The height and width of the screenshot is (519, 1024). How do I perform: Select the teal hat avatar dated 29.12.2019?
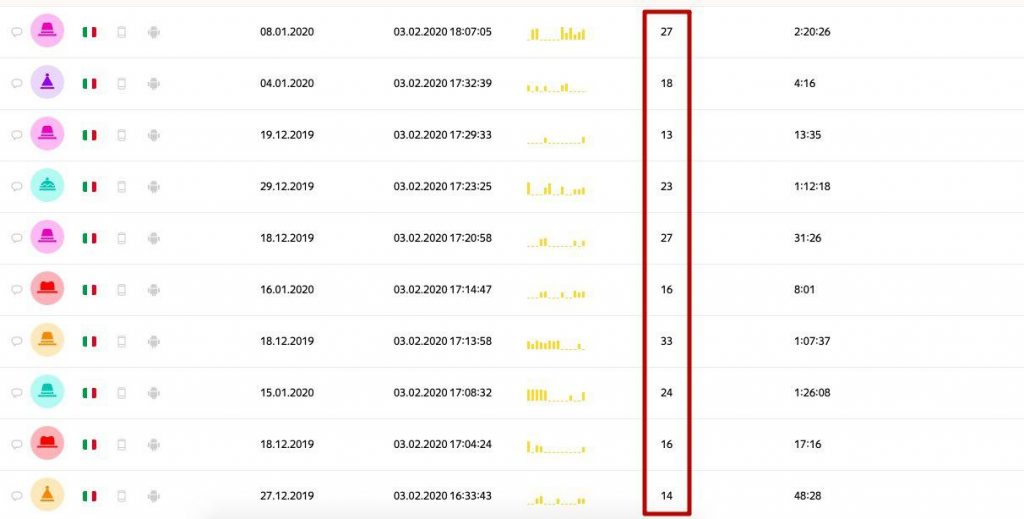point(47,186)
